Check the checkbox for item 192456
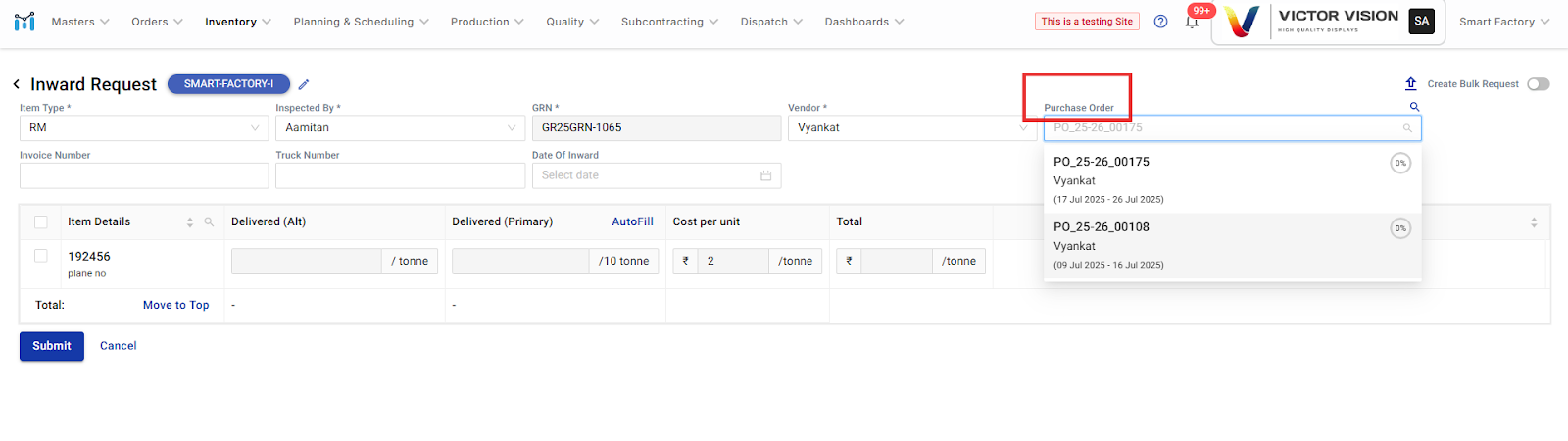Screen dimensions: 1568x441 click(41, 256)
